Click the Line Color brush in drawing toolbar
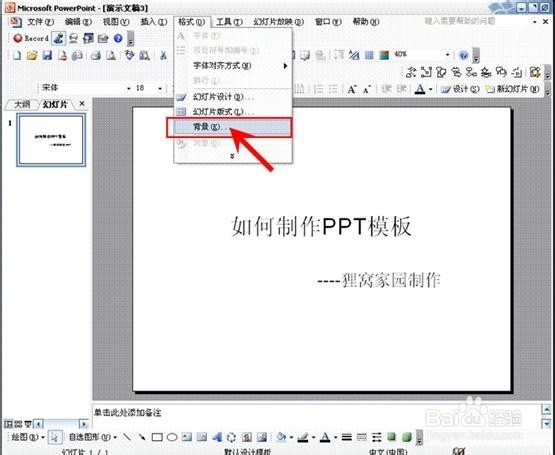Viewport: 555px width, 455px height. (303, 437)
